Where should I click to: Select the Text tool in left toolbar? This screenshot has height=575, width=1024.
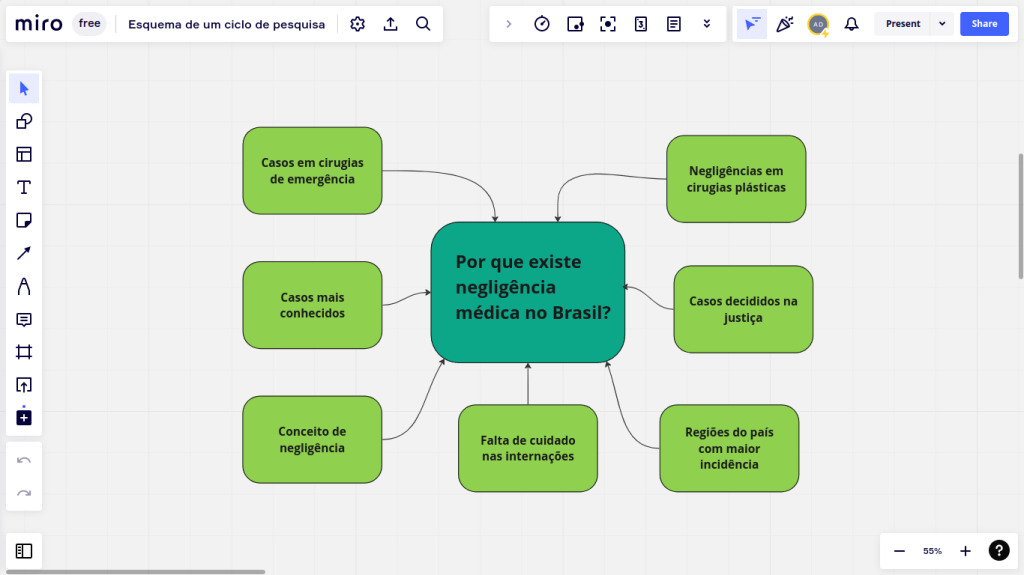coord(24,187)
